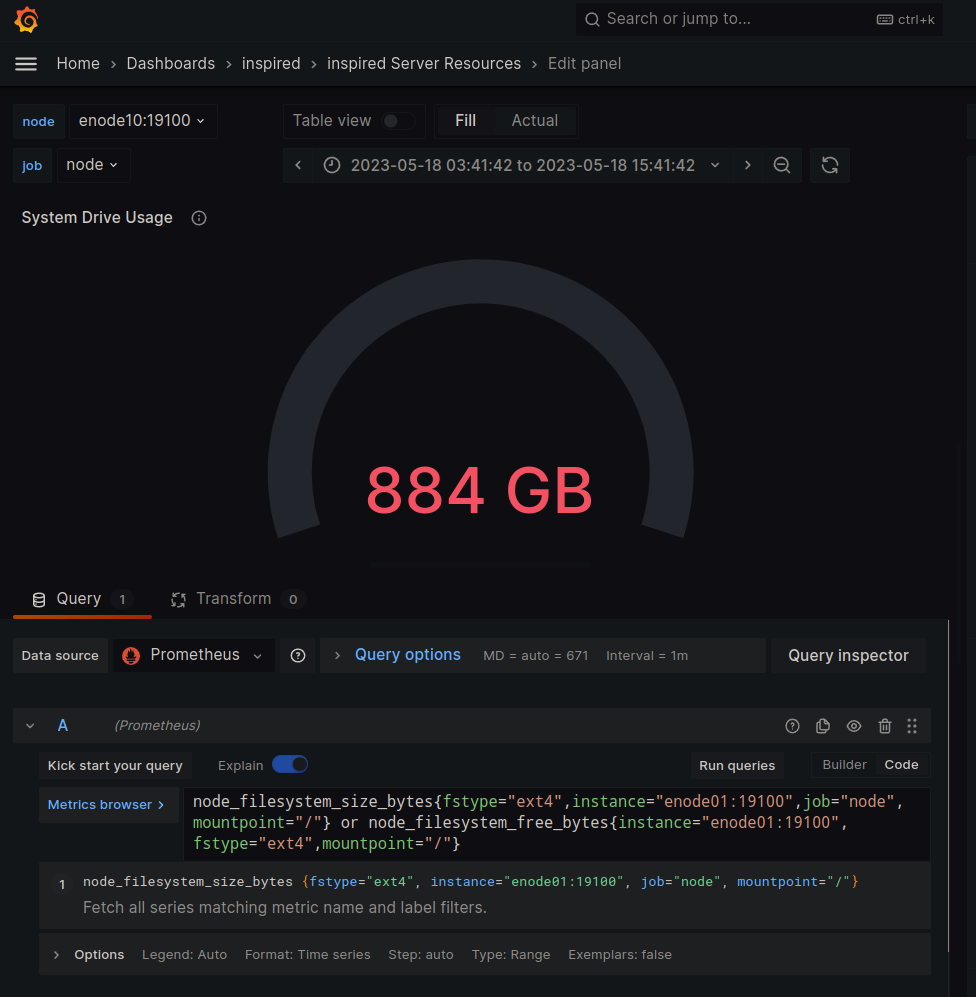Go to Dashboards breadcrumb
The height and width of the screenshot is (997, 976).
[170, 64]
